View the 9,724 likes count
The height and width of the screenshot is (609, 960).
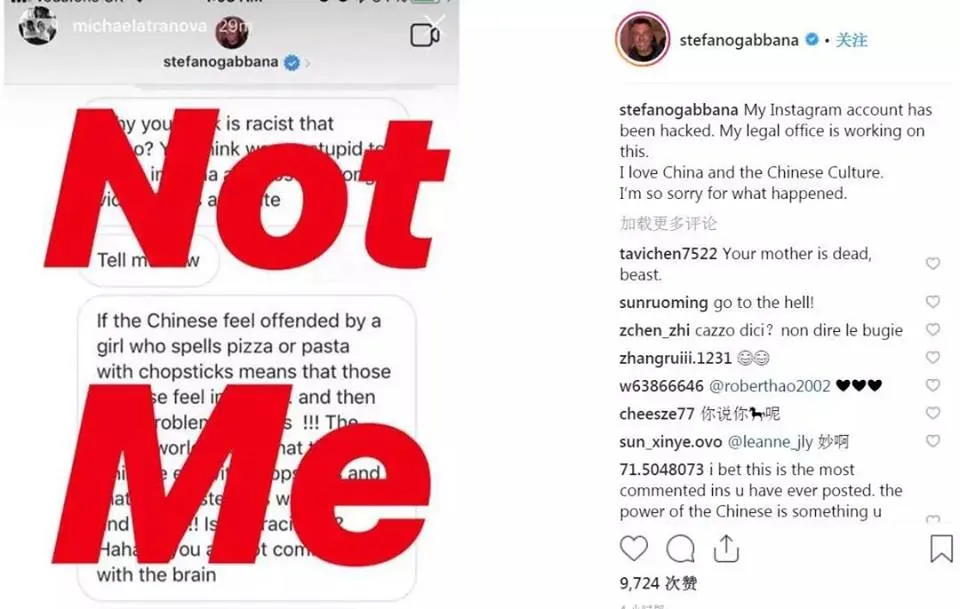[658, 583]
